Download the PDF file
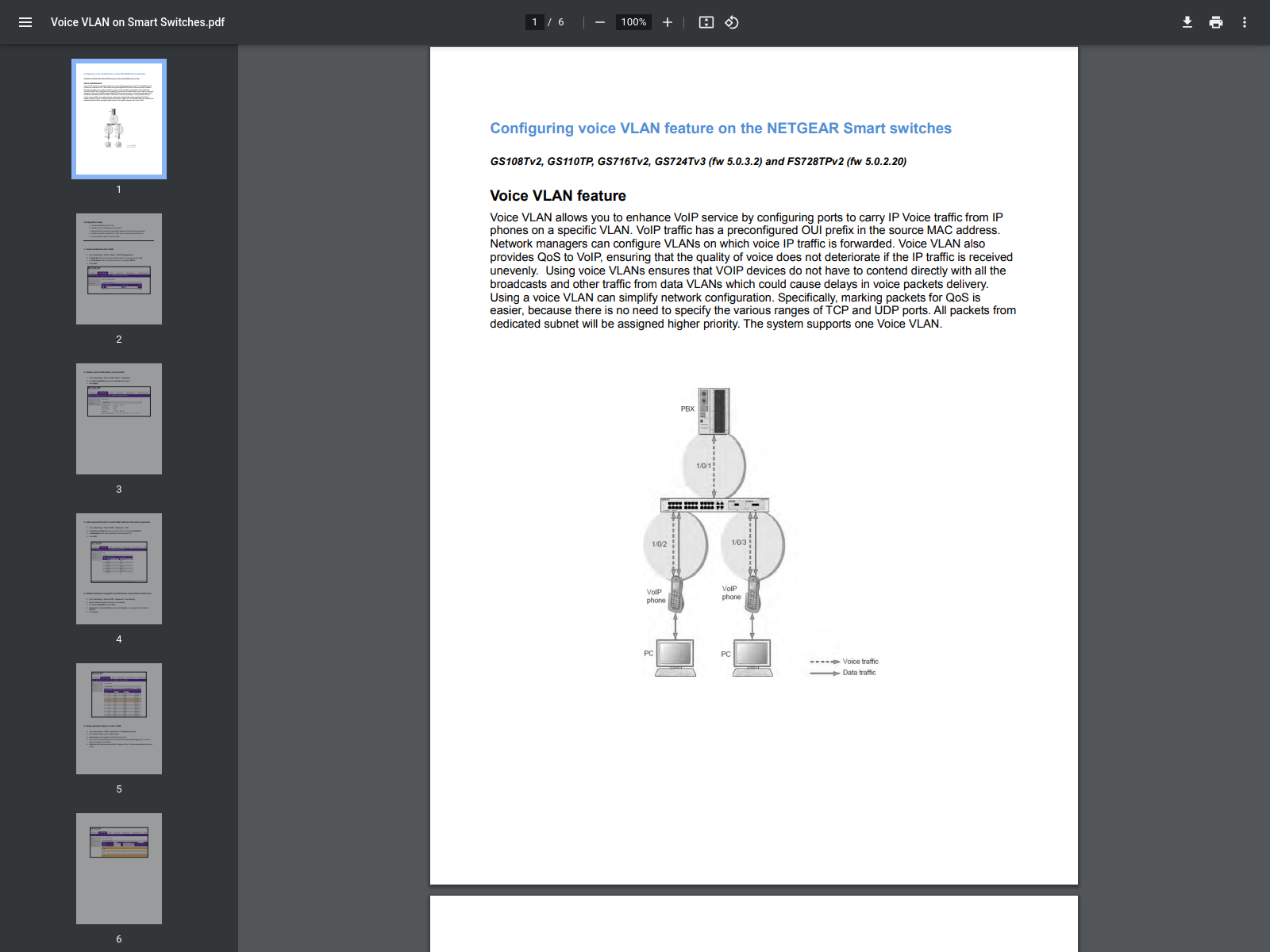The height and width of the screenshot is (952, 1270). [1187, 22]
